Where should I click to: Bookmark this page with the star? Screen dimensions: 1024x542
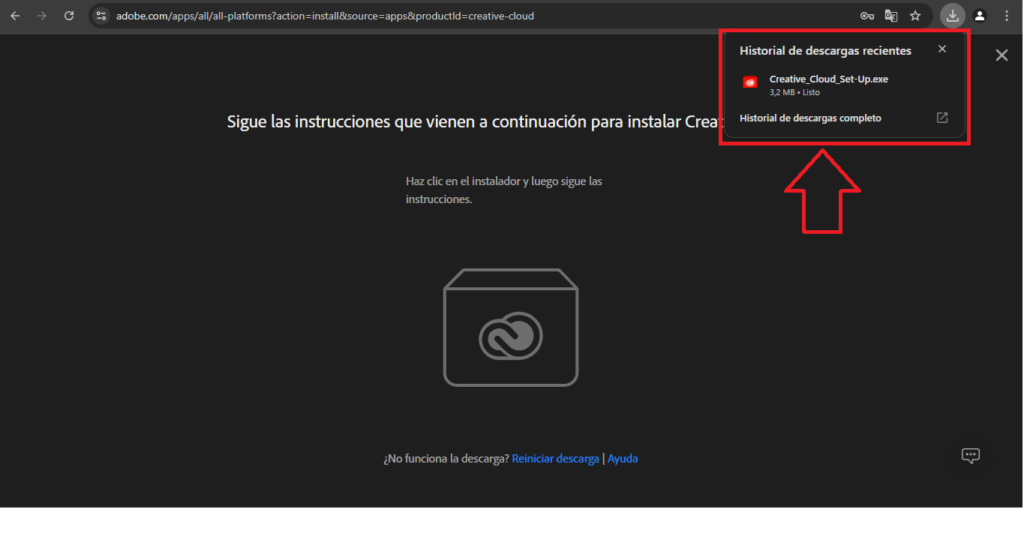(915, 16)
